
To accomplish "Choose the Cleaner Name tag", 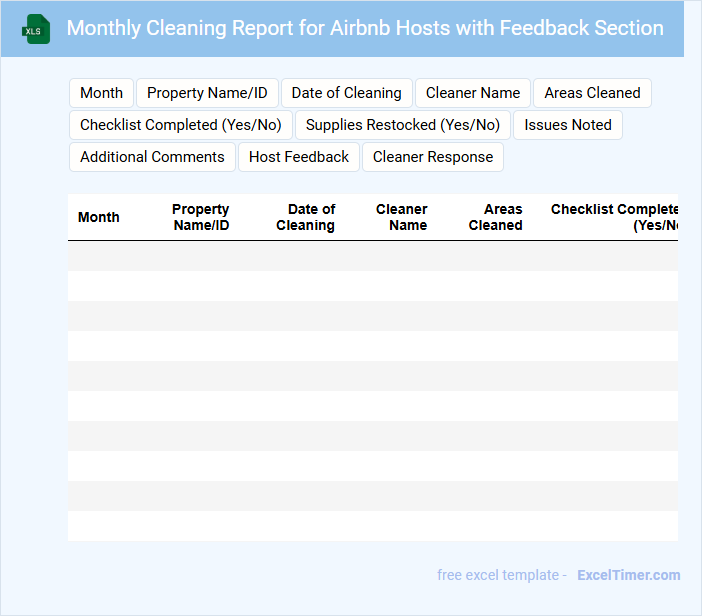I will point(473,93).
